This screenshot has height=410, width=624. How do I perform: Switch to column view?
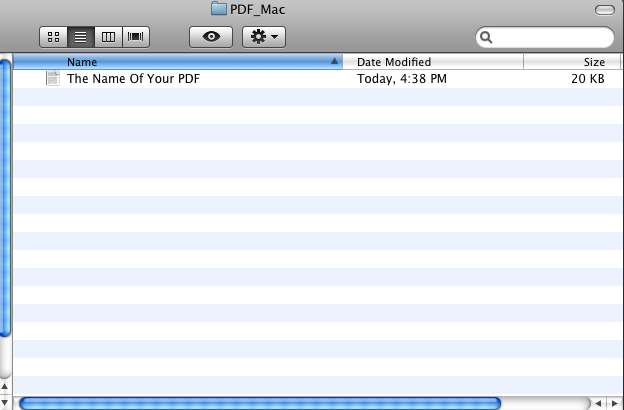108,37
